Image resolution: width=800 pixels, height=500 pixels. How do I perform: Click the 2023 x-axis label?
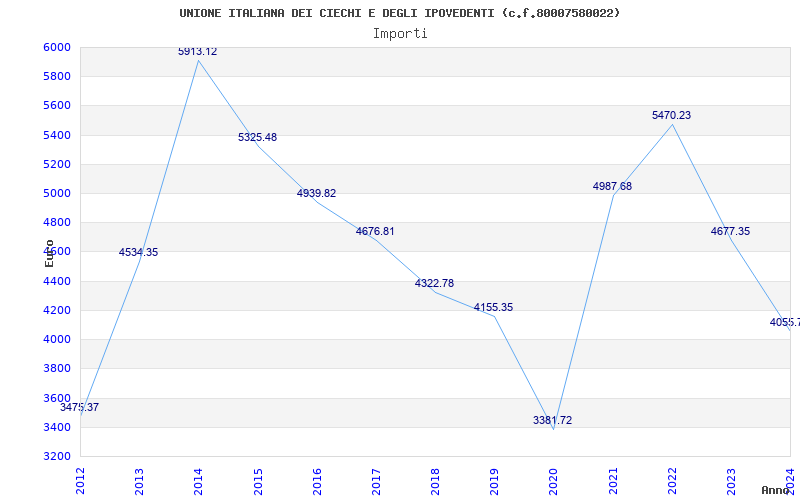coord(731,481)
